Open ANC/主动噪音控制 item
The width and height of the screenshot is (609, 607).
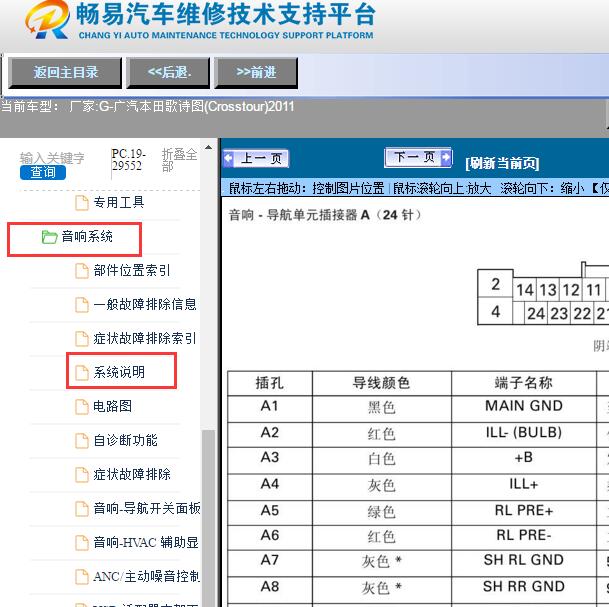pyautogui.click(x=146, y=576)
